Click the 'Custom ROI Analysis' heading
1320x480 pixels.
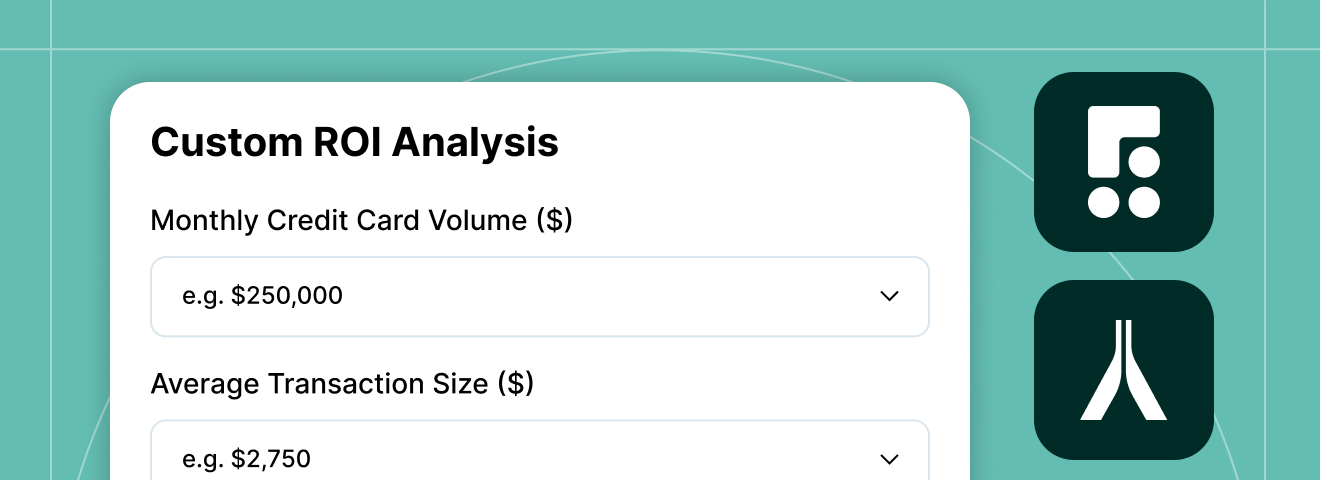coord(354,142)
